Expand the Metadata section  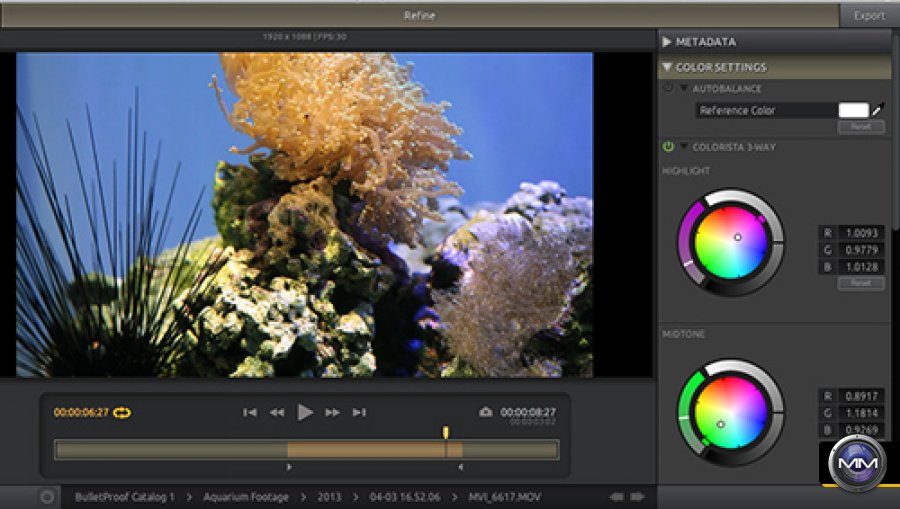[667, 42]
